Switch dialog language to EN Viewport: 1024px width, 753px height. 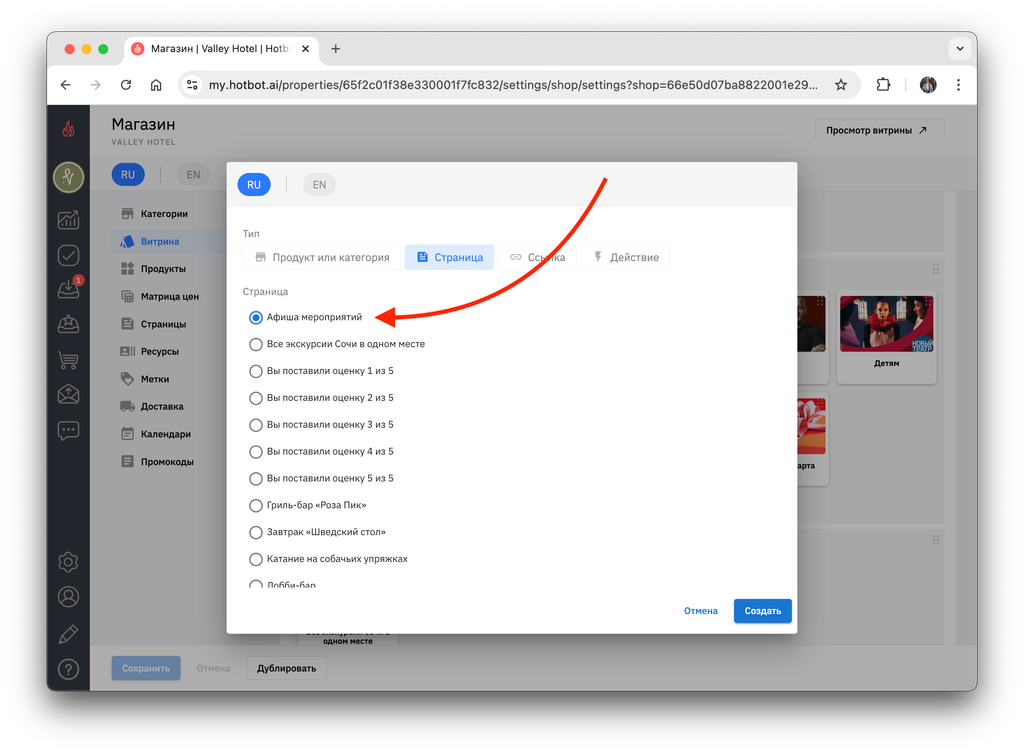coord(319,185)
